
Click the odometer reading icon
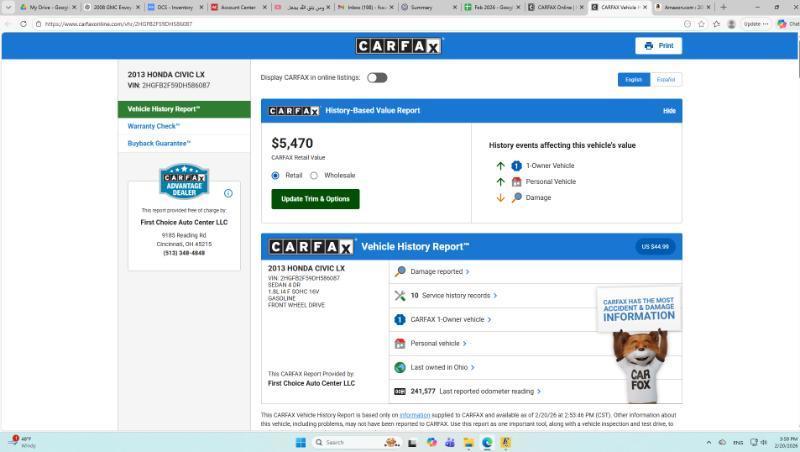[400, 391]
